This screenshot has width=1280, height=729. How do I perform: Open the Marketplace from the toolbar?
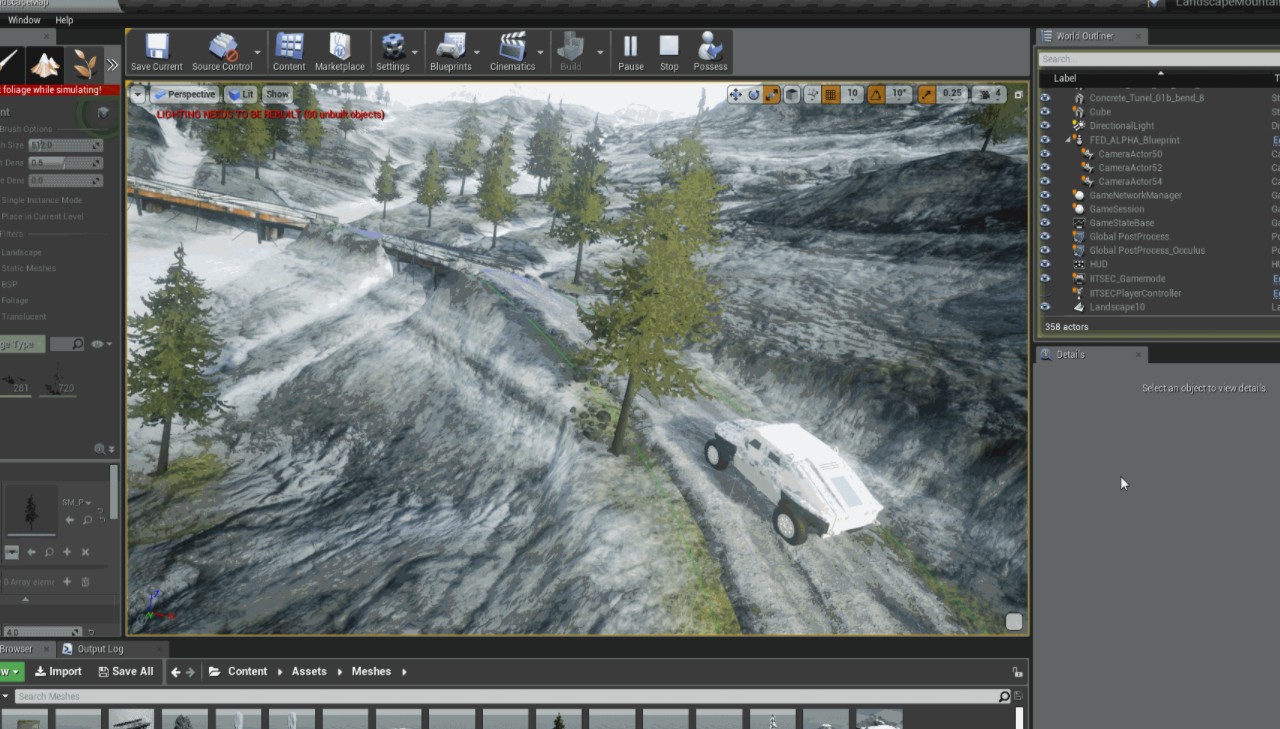[x=339, y=51]
